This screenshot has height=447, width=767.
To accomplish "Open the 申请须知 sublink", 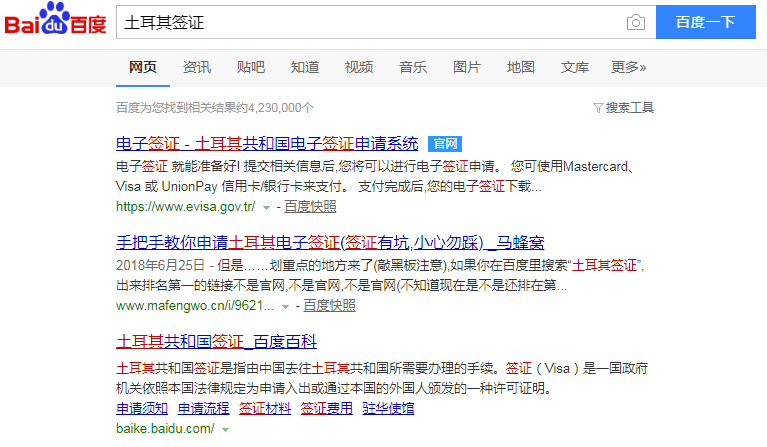I will click(142, 408).
